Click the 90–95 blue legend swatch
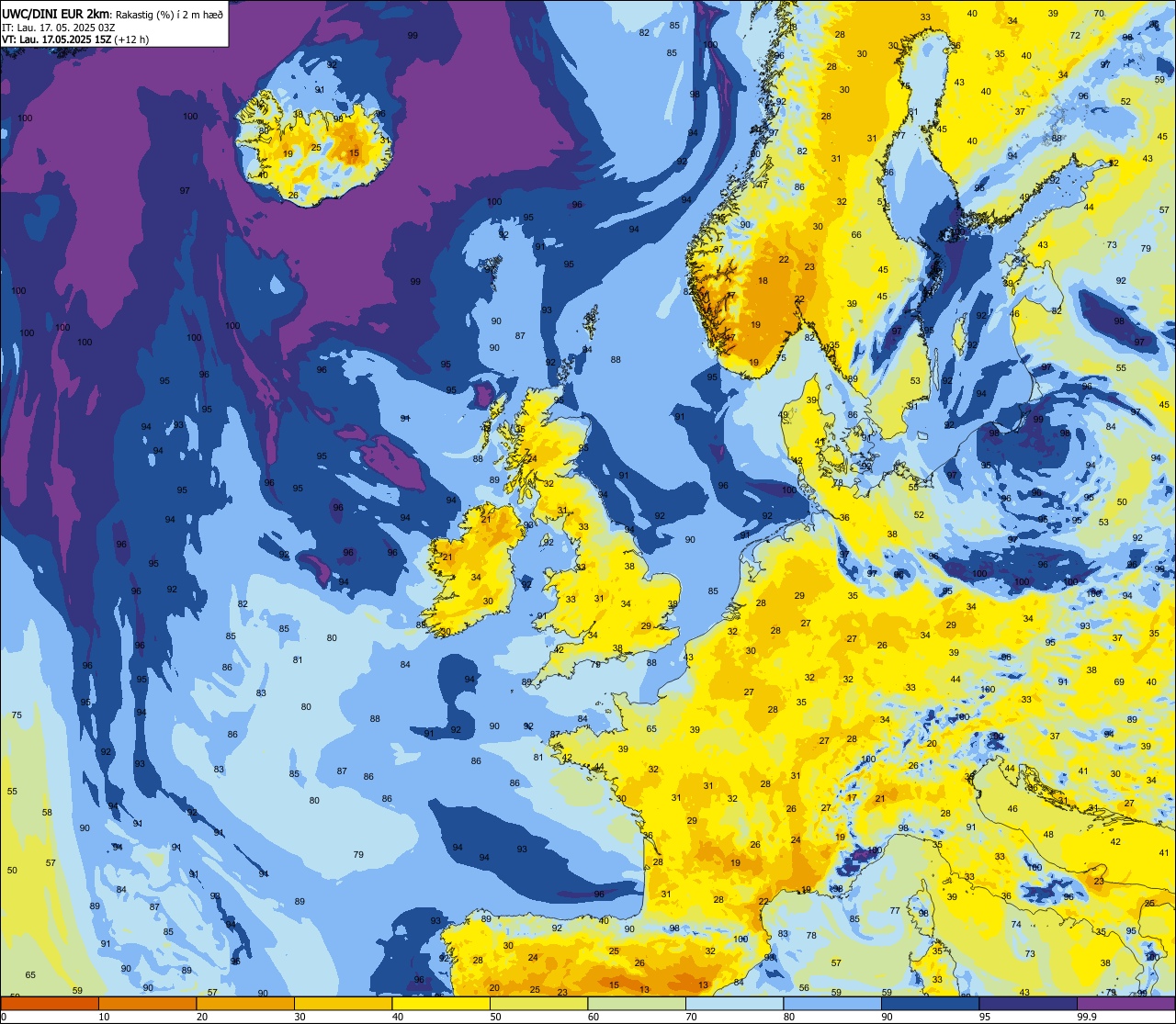 pyautogui.click(x=930, y=1003)
